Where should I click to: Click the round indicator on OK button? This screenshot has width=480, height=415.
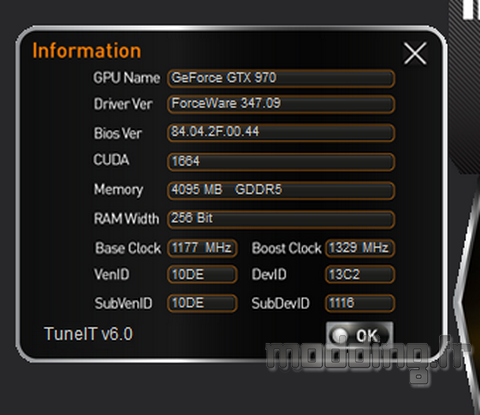tap(340, 335)
